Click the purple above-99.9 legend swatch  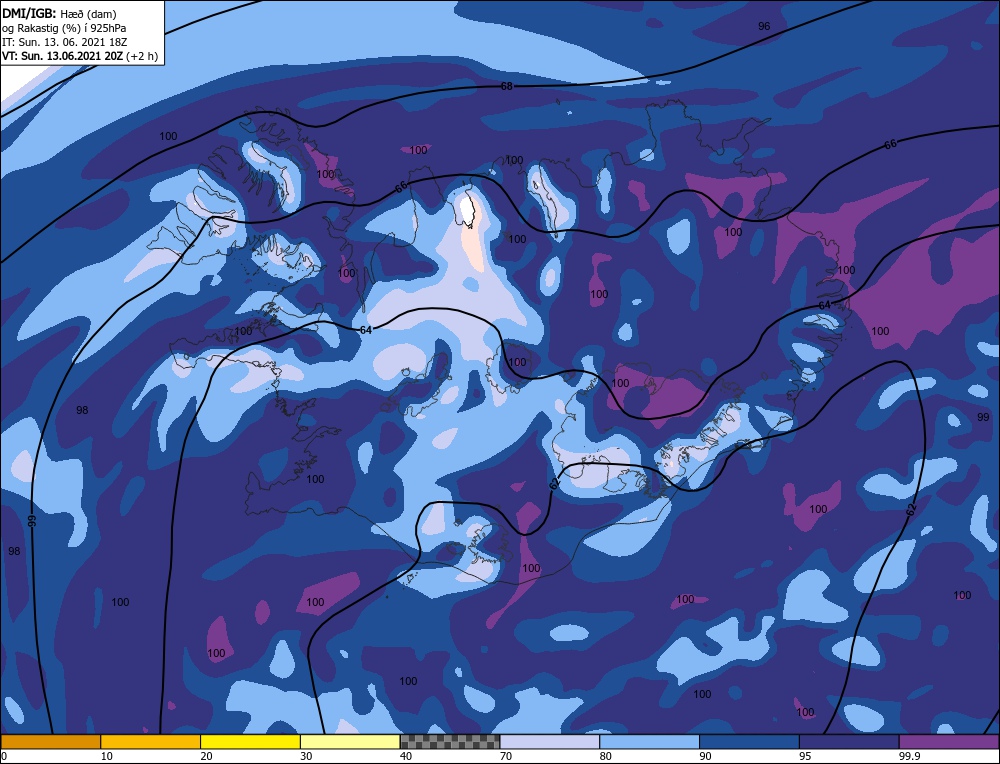(x=949, y=742)
